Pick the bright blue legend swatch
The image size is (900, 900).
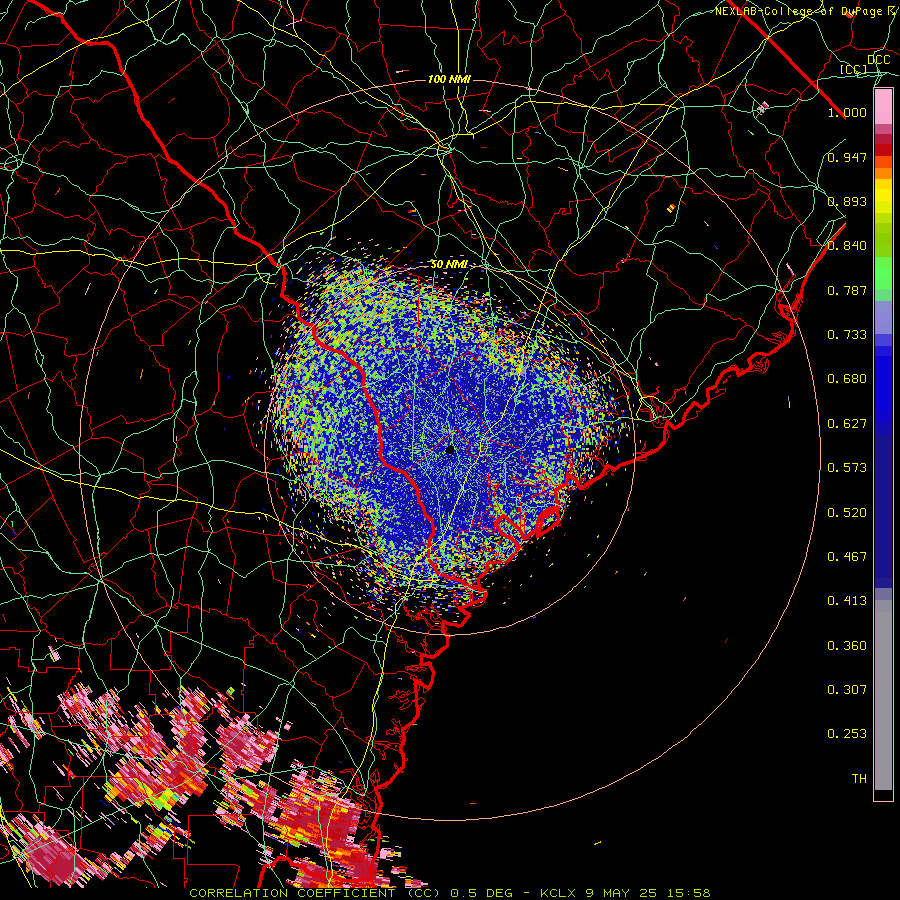pos(883,385)
